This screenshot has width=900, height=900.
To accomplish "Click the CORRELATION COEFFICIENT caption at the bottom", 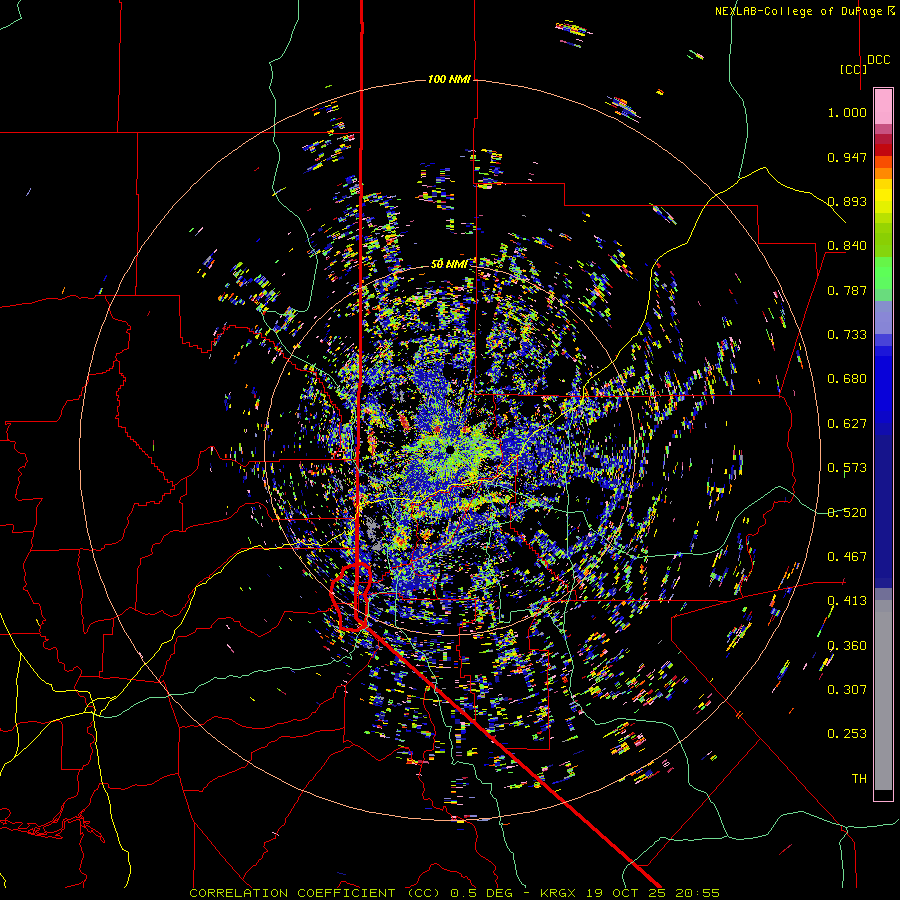I will click(454, 893).
